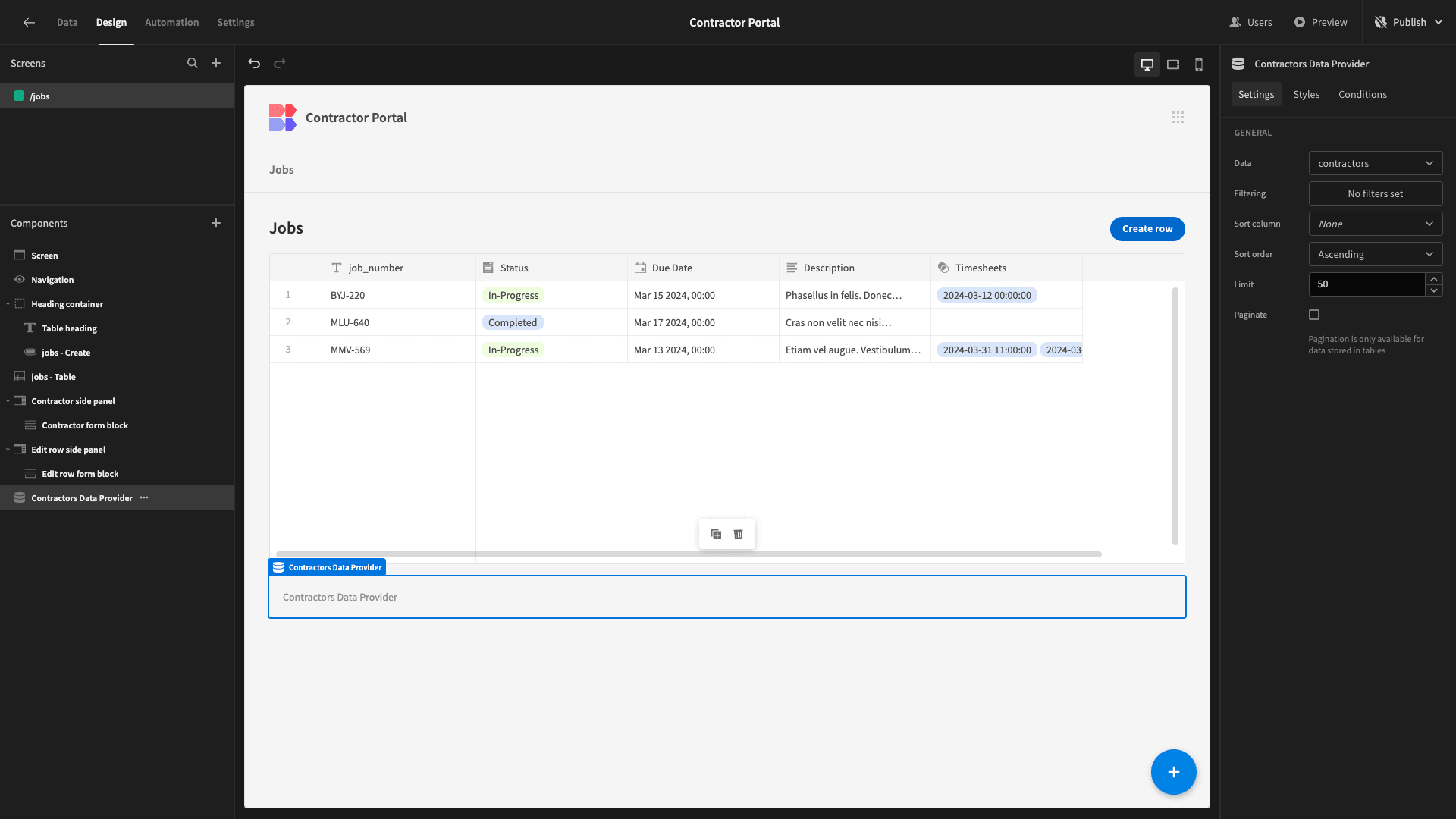Select the Table heading component
This screenshot has width=1456, height=819.
tap(117, 328)
